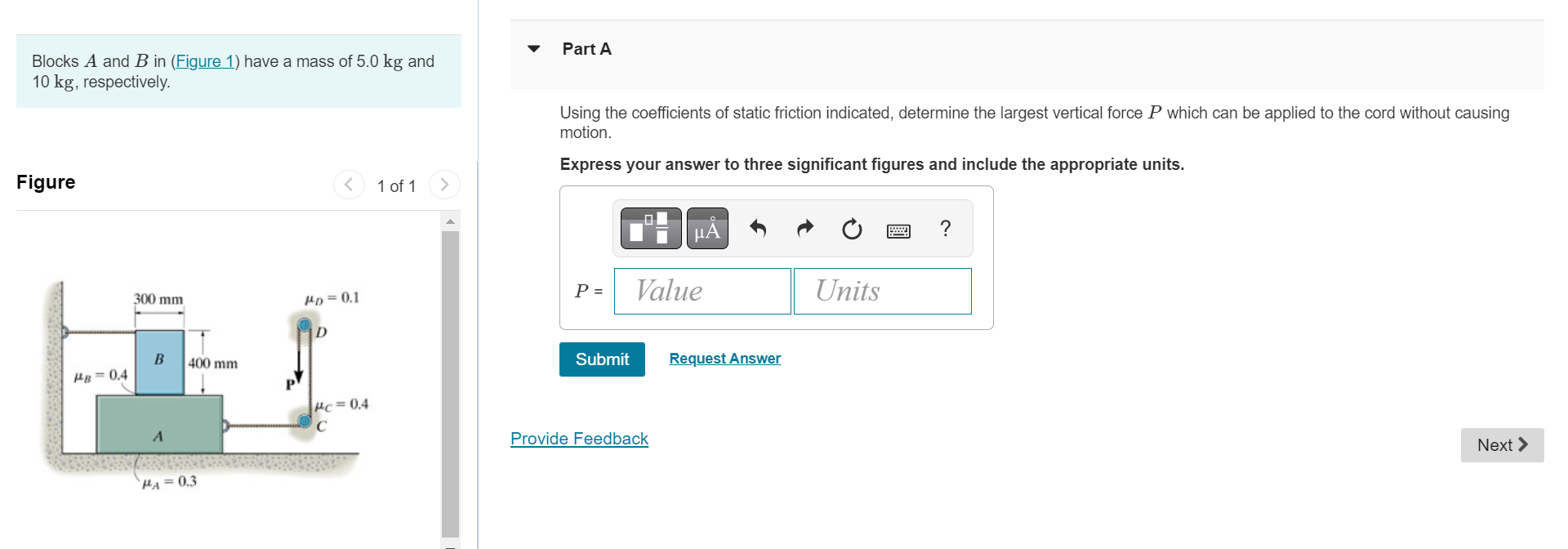Click the Request Answer link
The image size is (1568, 549).
point(725,359)
